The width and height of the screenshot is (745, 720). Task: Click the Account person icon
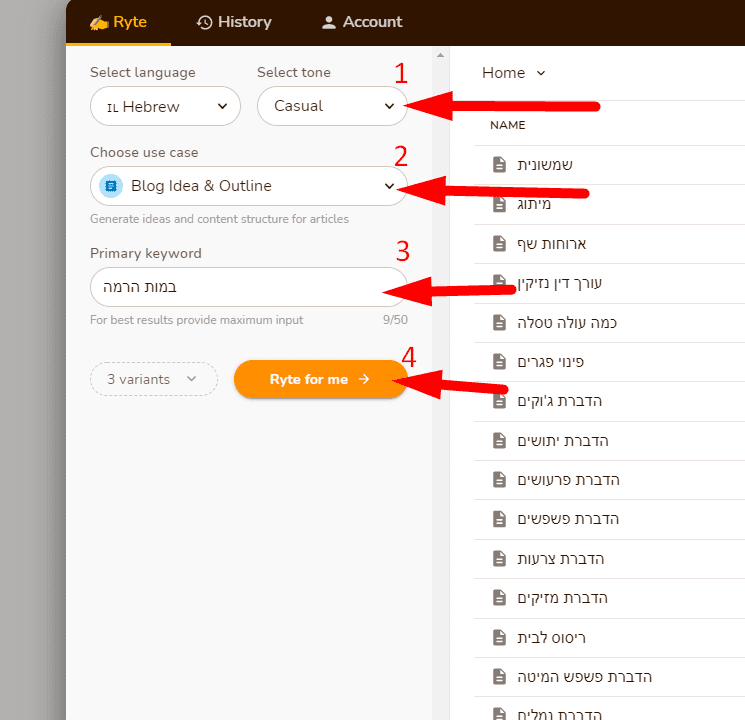328,22
